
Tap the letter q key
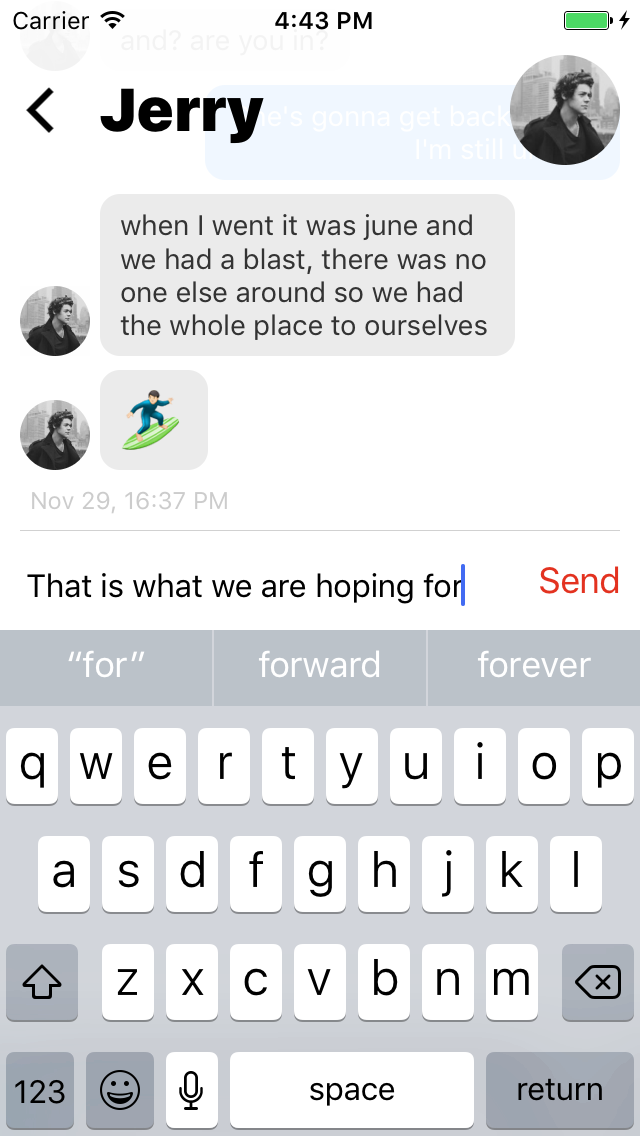pyautogui.click(x=32, y=767)
